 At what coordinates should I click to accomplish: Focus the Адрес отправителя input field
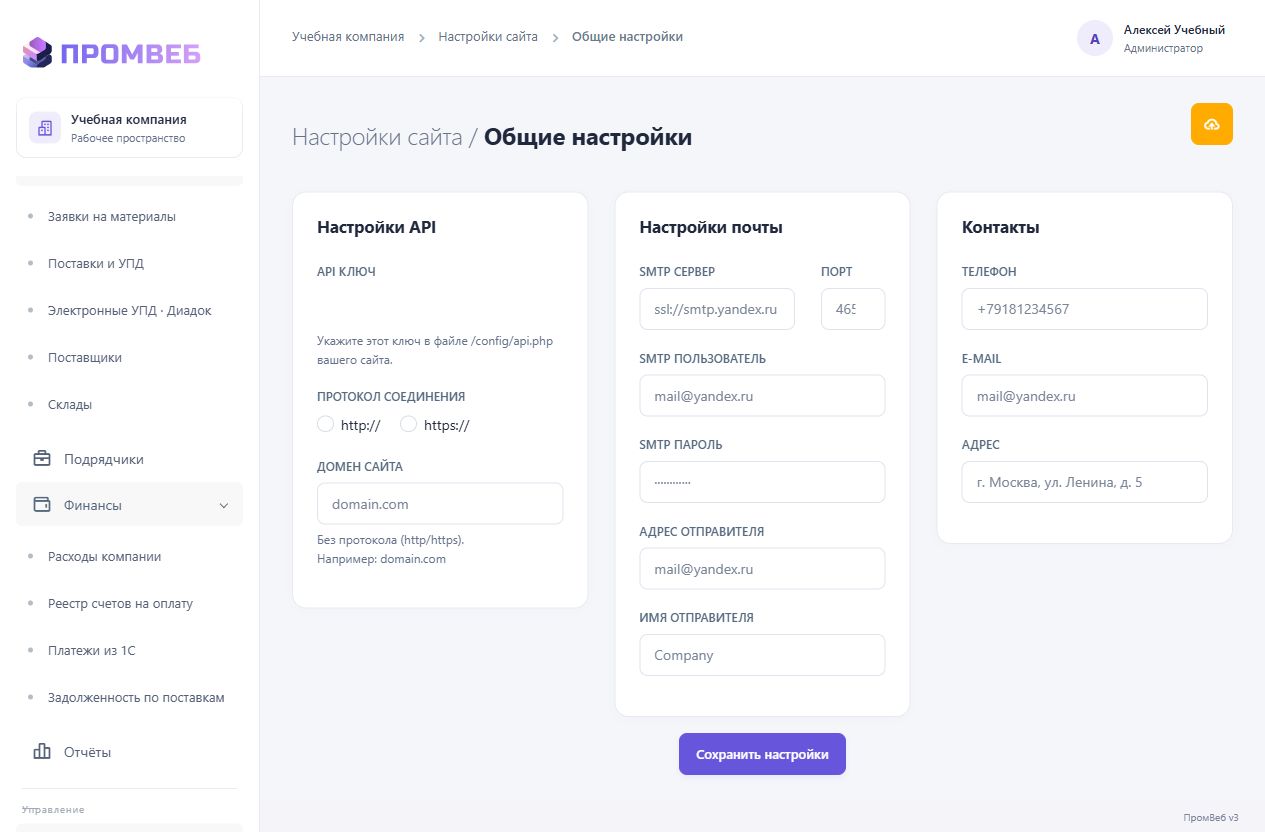pos(762,569)
